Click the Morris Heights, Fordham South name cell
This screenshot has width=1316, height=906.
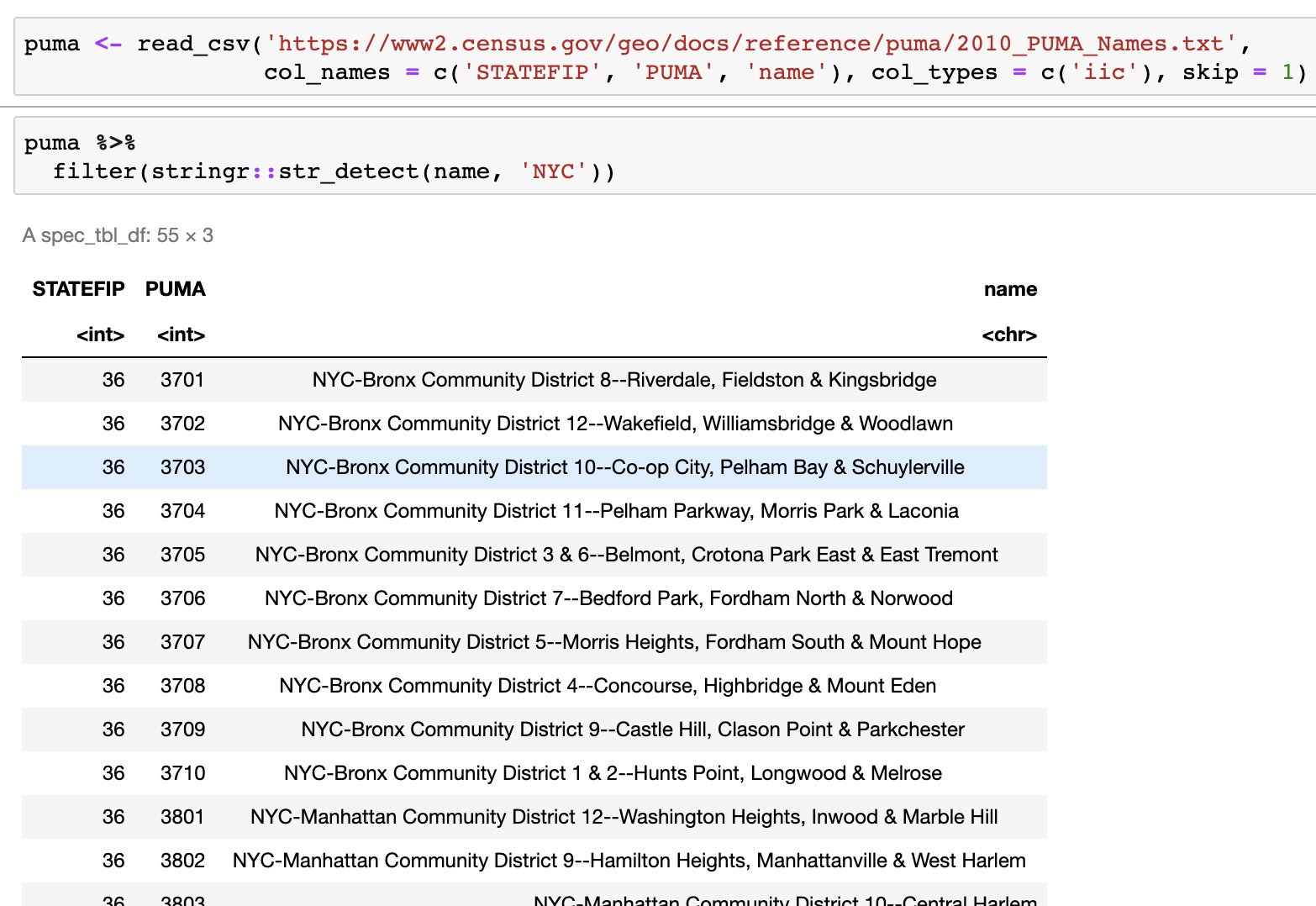click(614, 642)
